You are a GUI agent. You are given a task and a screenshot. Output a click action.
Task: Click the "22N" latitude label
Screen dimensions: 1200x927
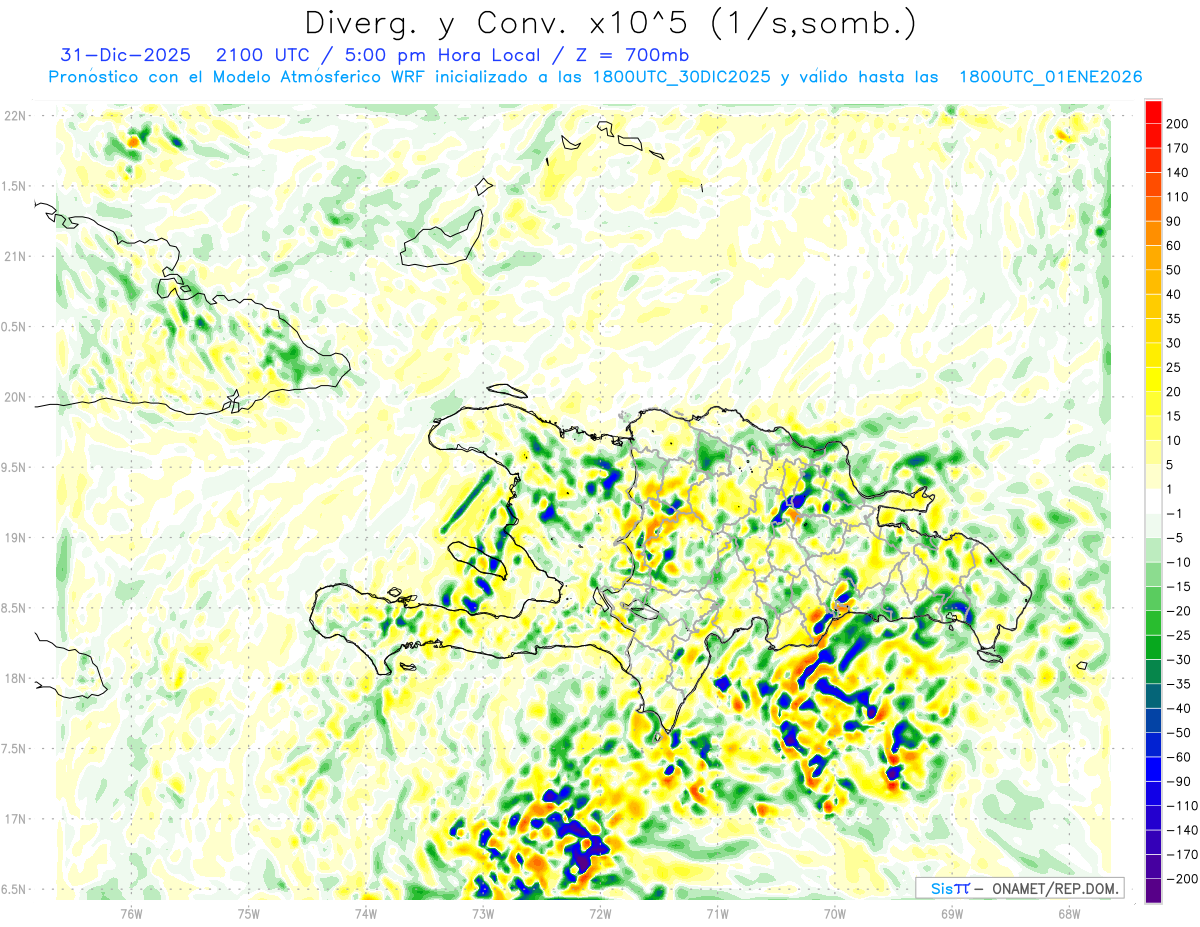[x=14, y=116]
